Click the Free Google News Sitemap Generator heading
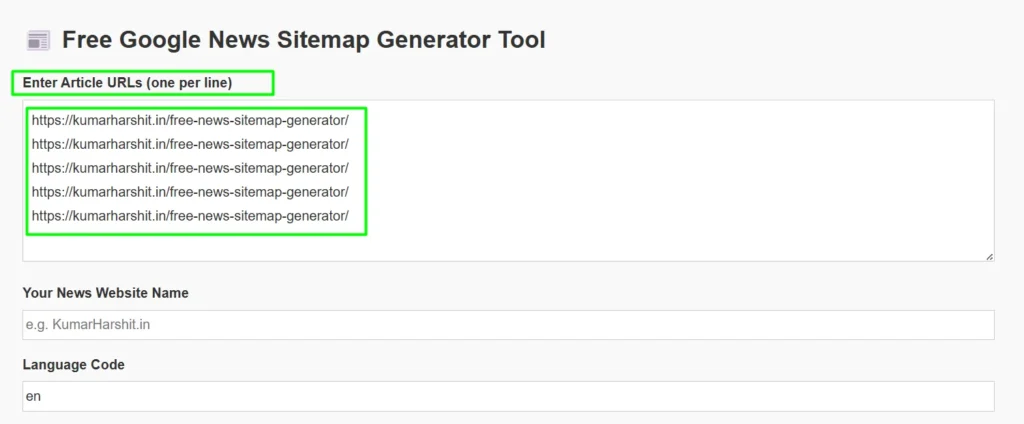The height and width of the screenshot is (424, 1024). pyautogui.click(x=304, y=41)
